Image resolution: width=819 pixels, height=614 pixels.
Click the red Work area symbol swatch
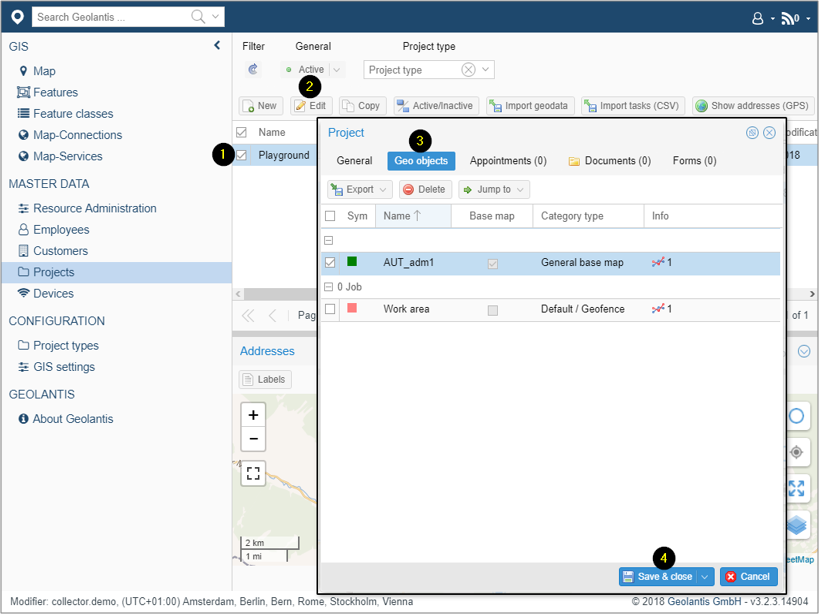(352, 308)
